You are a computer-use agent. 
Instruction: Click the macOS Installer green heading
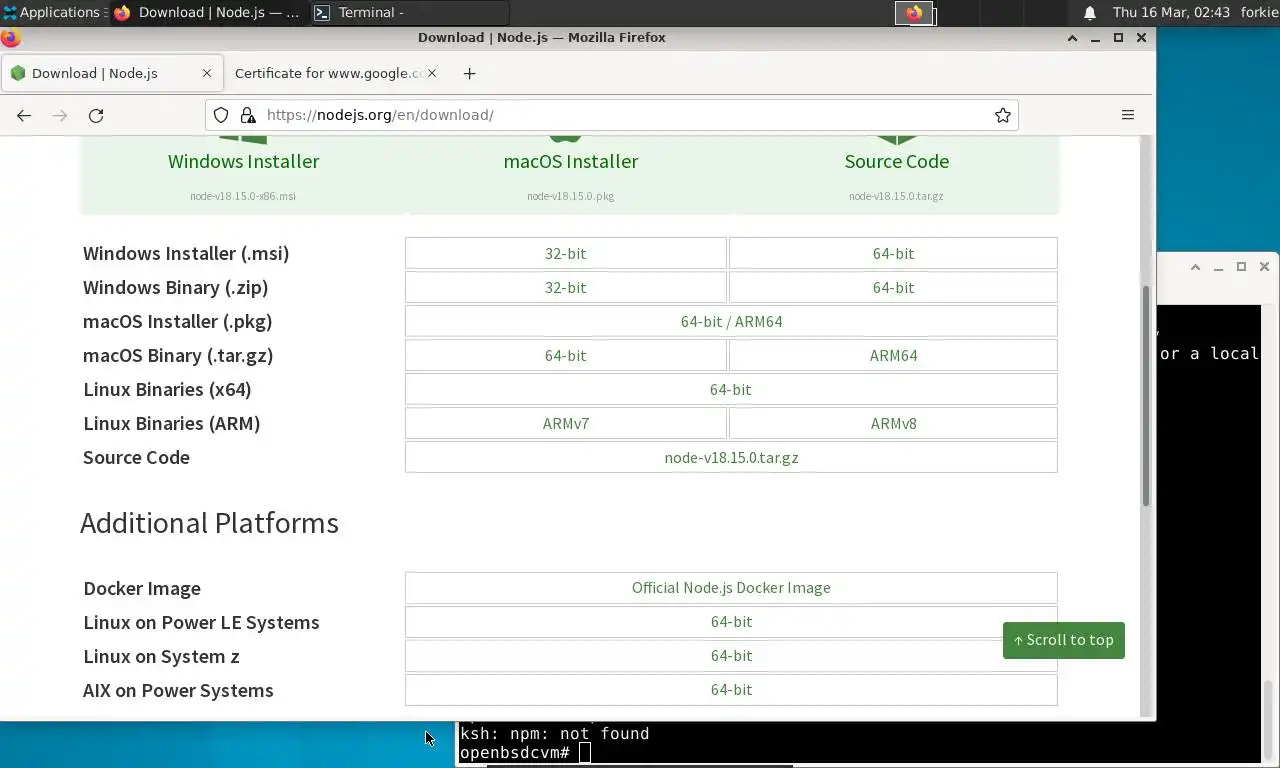571,161
